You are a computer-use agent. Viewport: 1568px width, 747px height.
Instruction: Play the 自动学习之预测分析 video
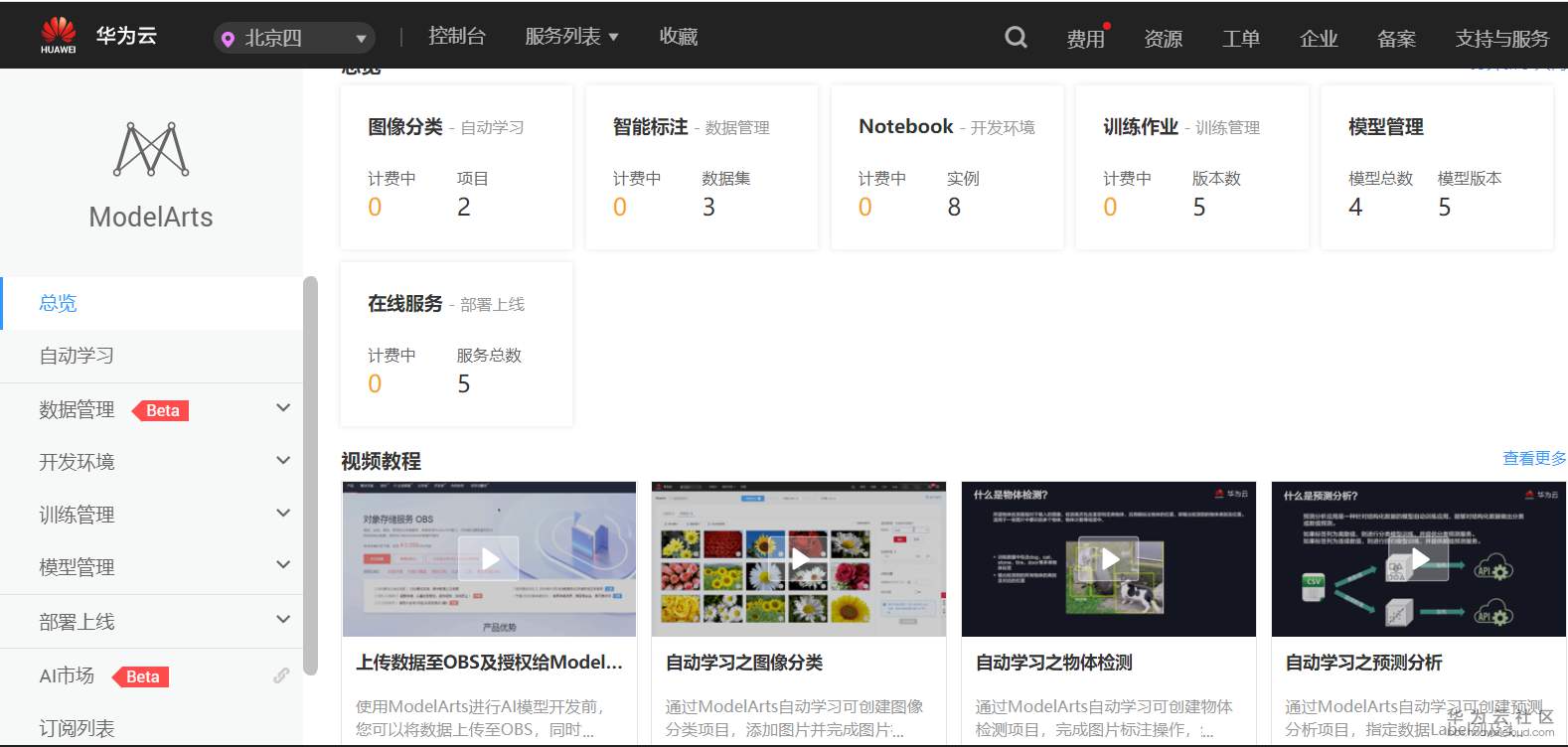[x=1419, y=559]
